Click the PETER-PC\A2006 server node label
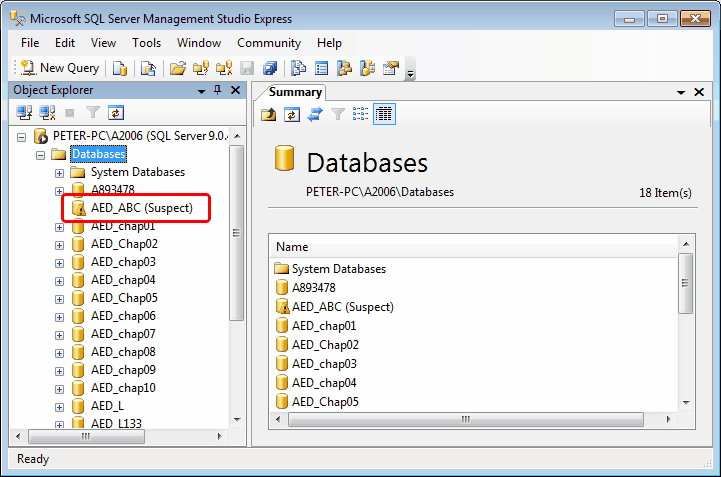Screen dimensions: 721x477 pos(139,136)
